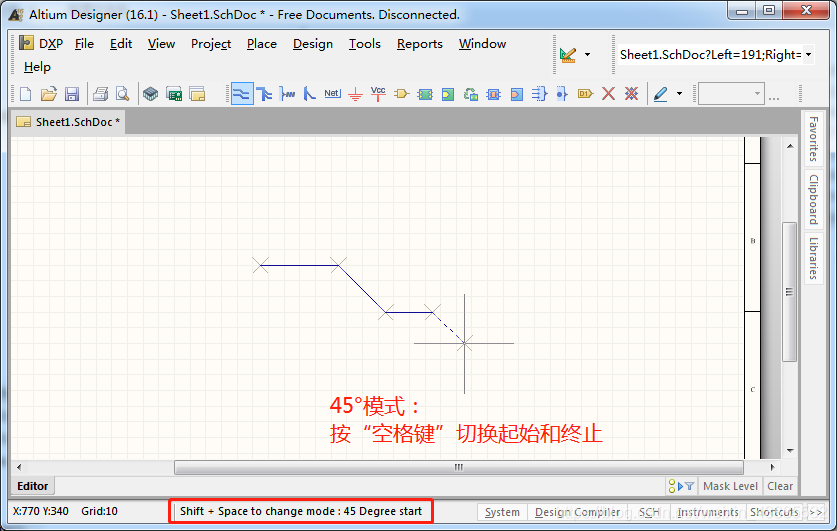Screen dimensions: 837x531
Task: Open the Reports menu
Action: (420, 44)
